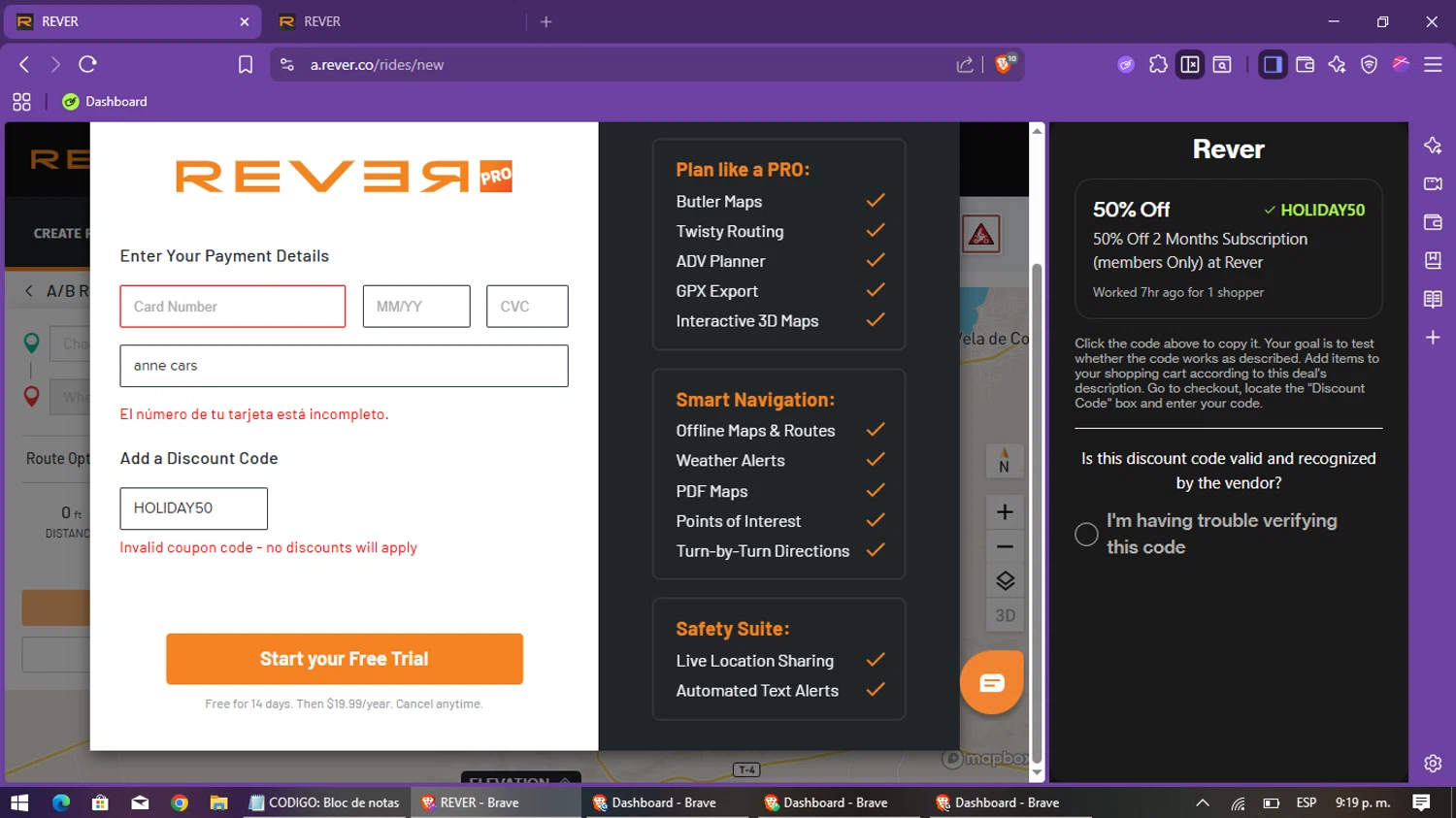This screenshot has height=818, width=1456.
Task: Open map layers selector
Action: point(1005,580)
